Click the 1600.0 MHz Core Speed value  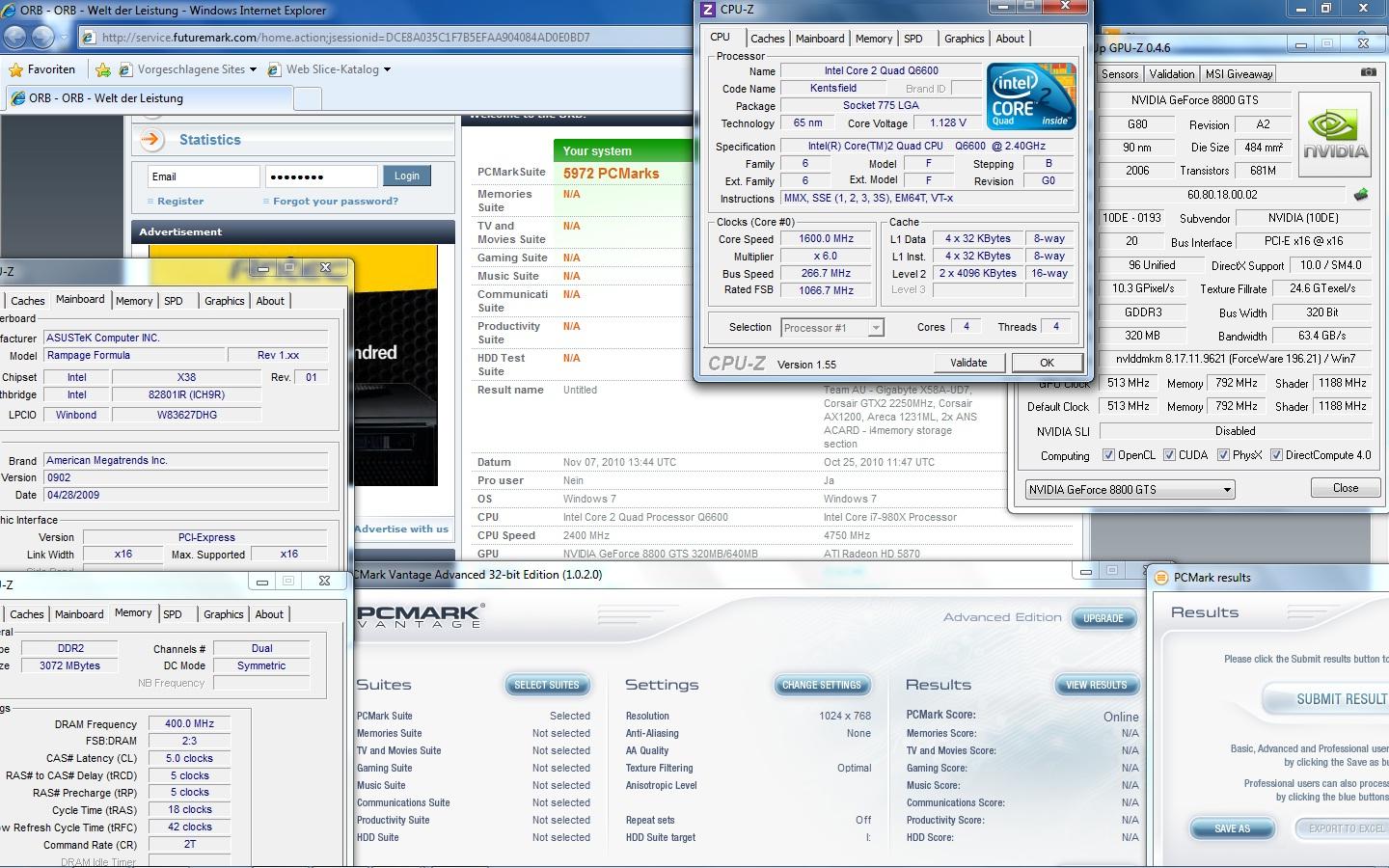(x=826, y=238)
